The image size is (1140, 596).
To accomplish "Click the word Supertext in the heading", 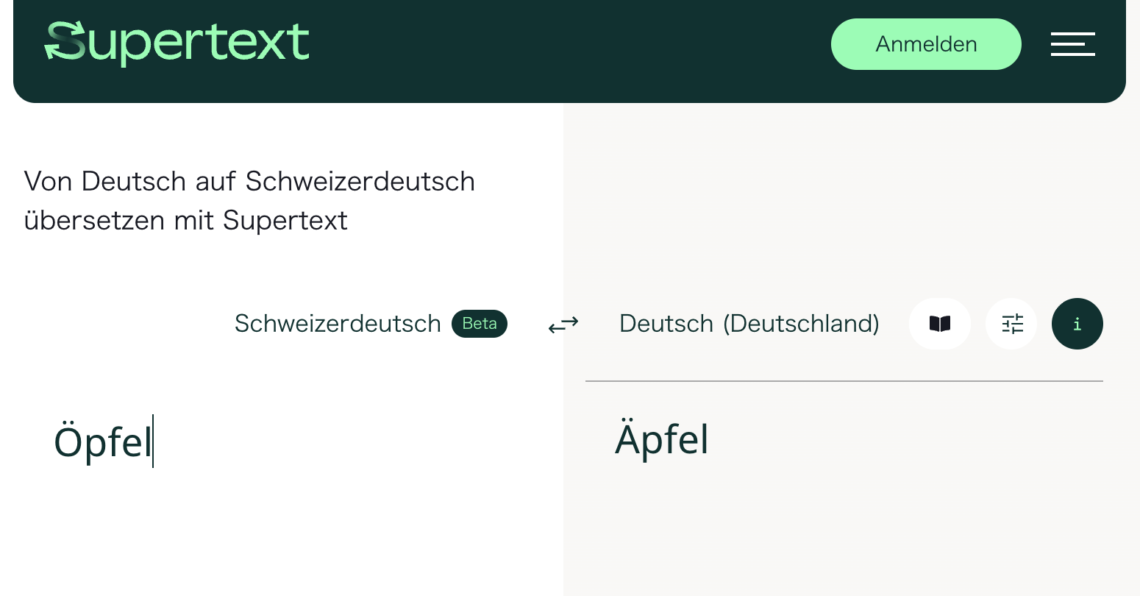I will (285, 220).
